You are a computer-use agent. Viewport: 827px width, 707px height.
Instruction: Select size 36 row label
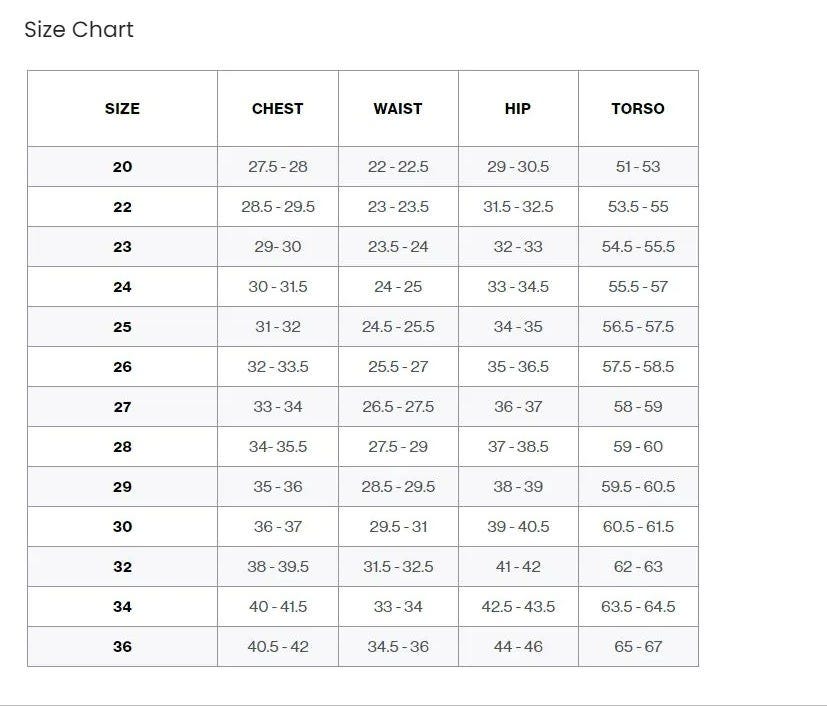point(122,647)
